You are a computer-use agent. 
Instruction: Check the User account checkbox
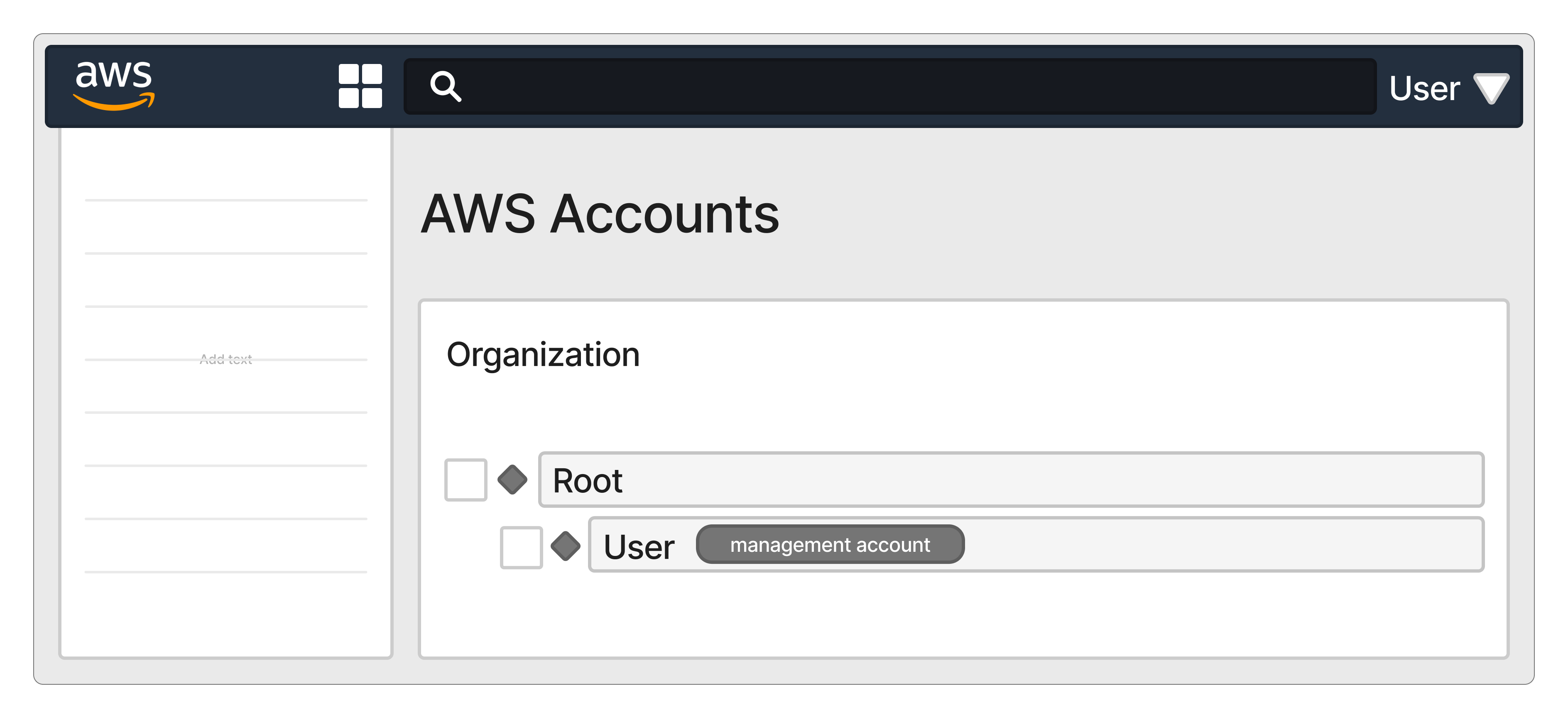point(521,548)
